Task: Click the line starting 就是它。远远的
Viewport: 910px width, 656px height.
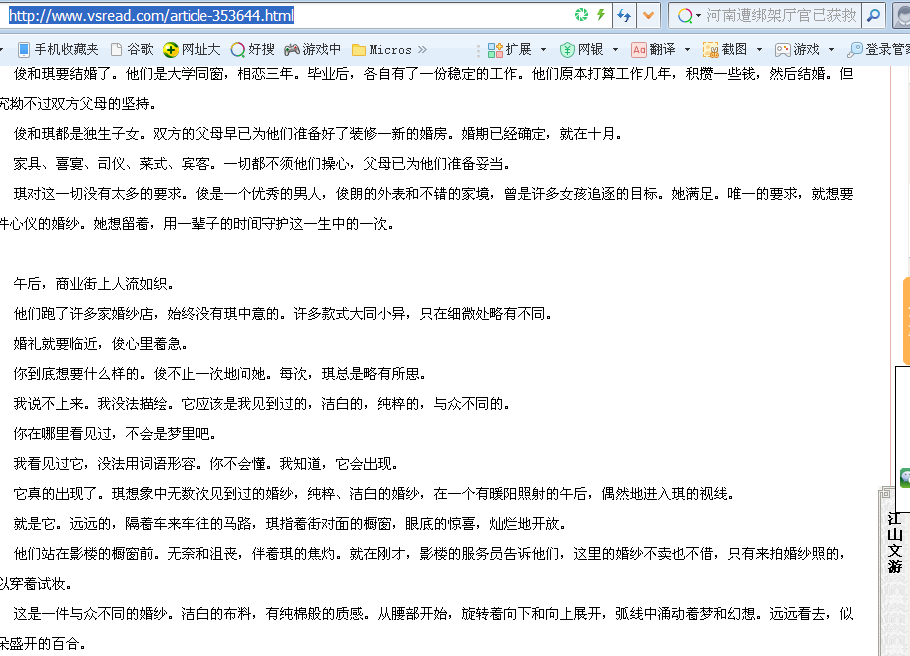Action: [290, 524]
